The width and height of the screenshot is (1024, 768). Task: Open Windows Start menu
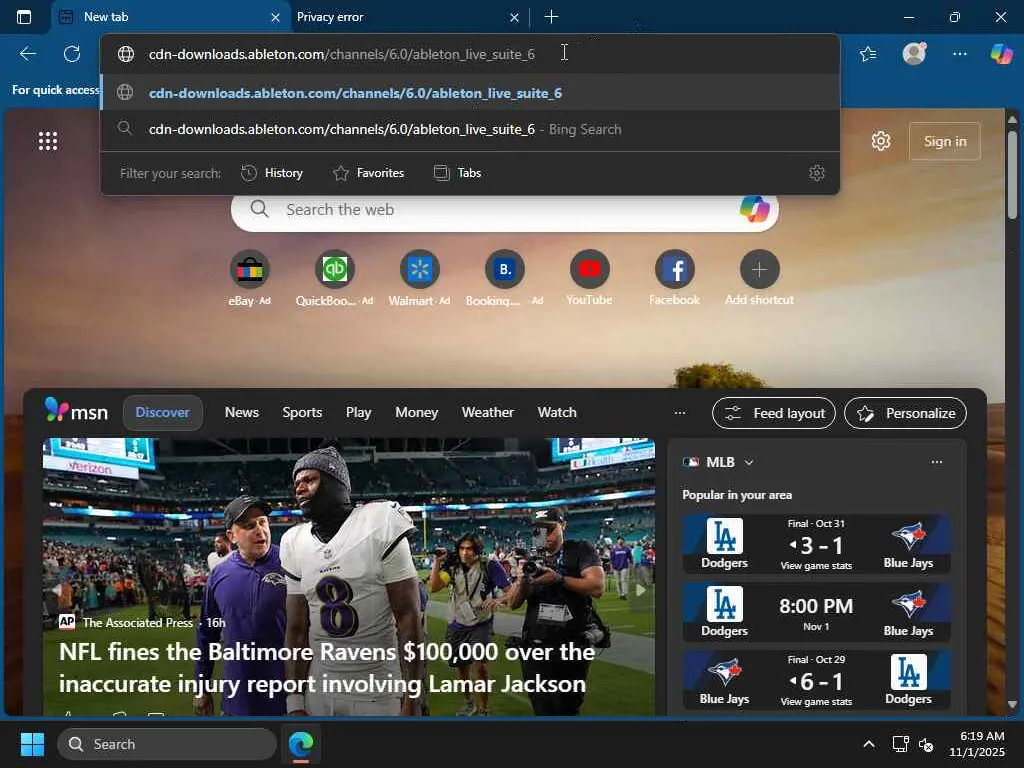(32, 744)
